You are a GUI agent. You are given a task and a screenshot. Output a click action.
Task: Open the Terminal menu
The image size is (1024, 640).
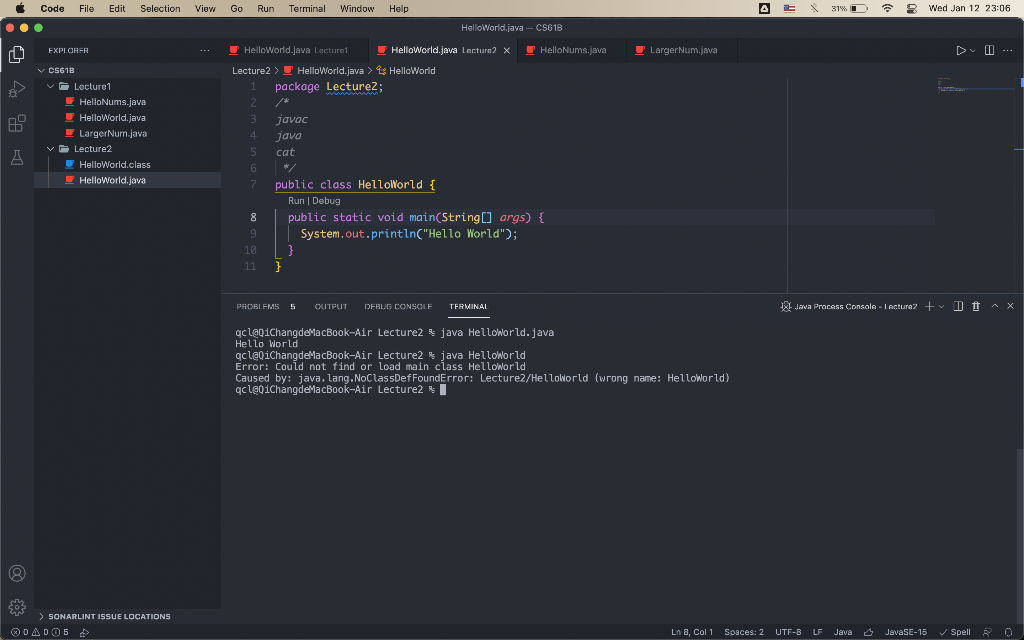pyautogui.click(x=307, y=8)
